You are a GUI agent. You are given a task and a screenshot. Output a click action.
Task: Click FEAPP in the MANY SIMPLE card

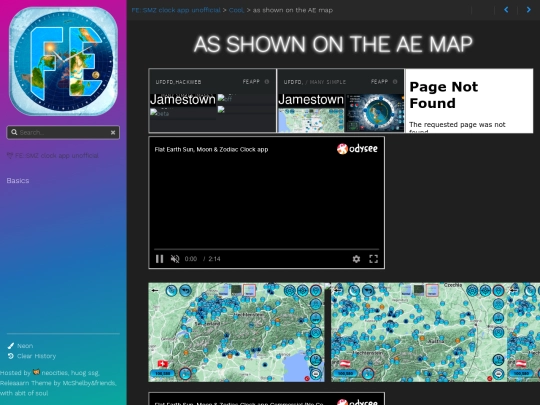pos(379,82)
